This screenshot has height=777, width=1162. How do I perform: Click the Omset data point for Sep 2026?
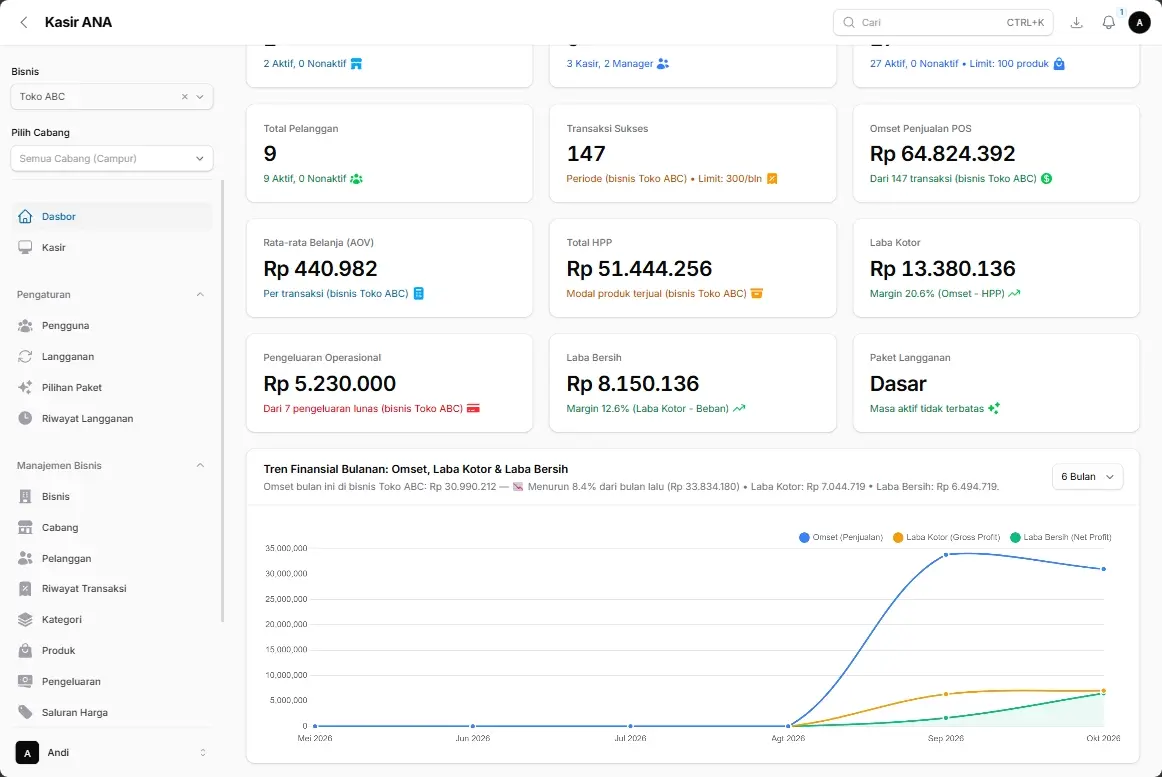pos(946,555)
